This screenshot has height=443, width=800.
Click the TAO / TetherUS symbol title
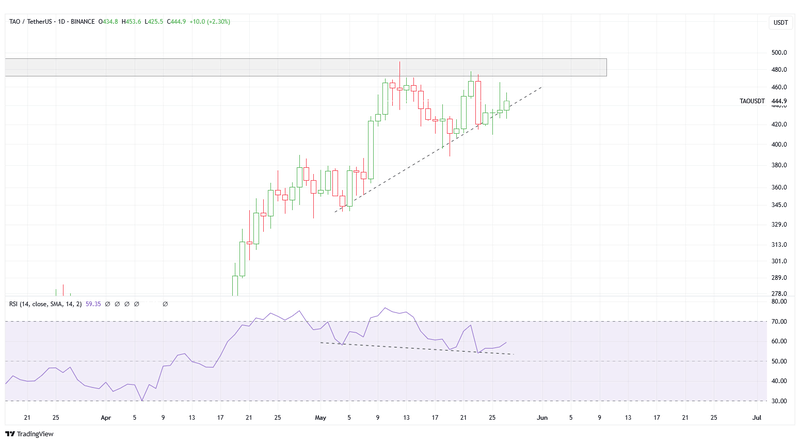(x=52, y=22)
